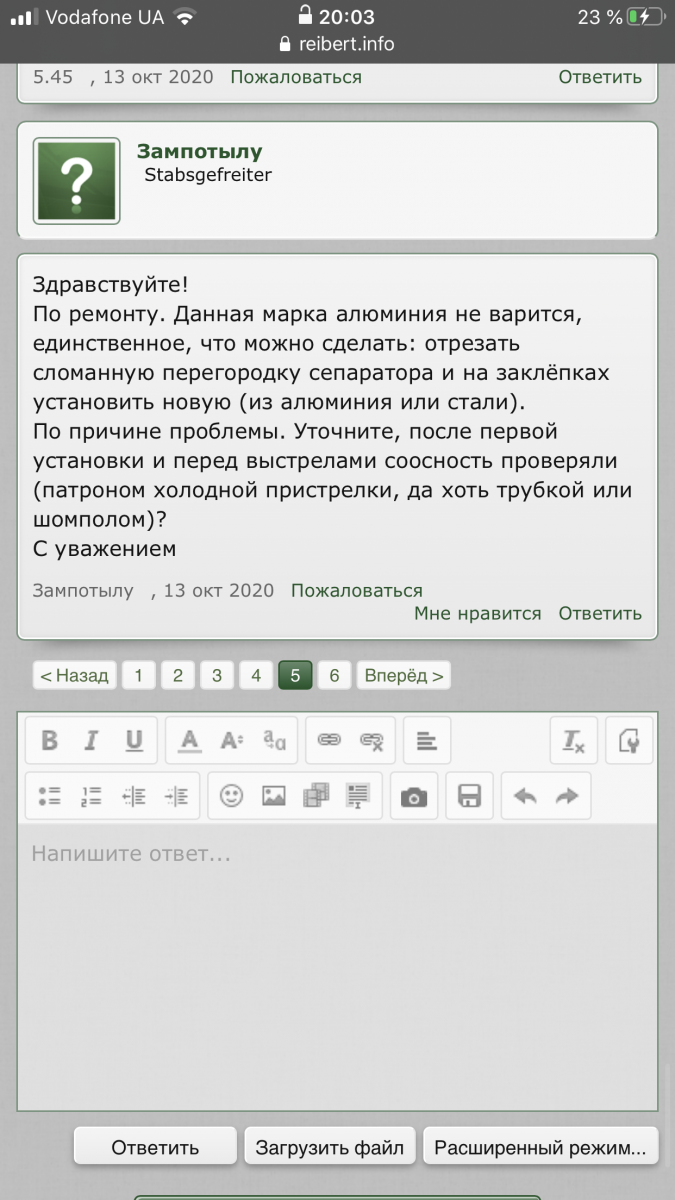Go to next page with Вперёд
This screenshot has height=1200, width=675.
point(404,675)
